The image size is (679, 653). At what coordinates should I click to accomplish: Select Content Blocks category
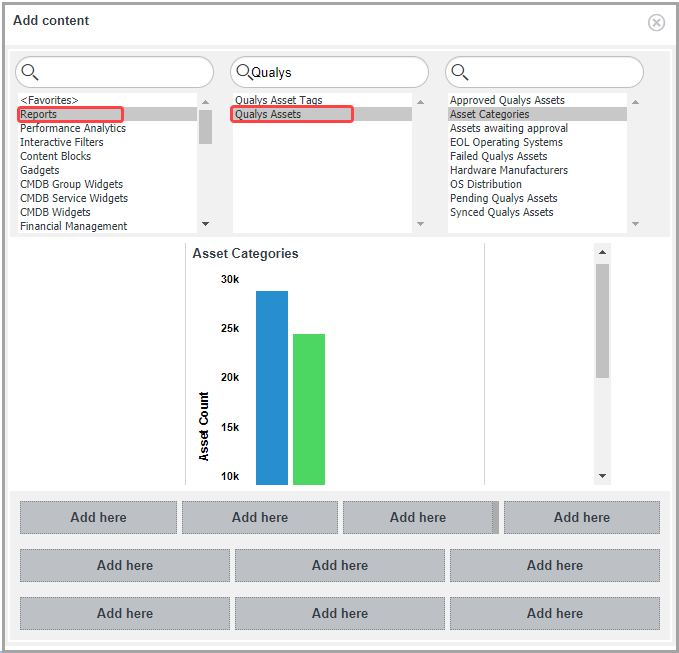coord(107,156)
